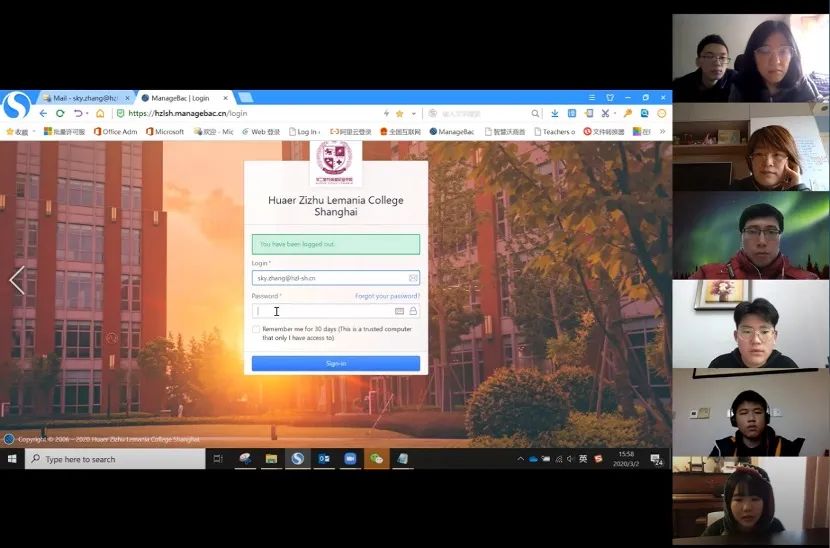
Task: Open the browser downloads icon
Action: point(555,113)
